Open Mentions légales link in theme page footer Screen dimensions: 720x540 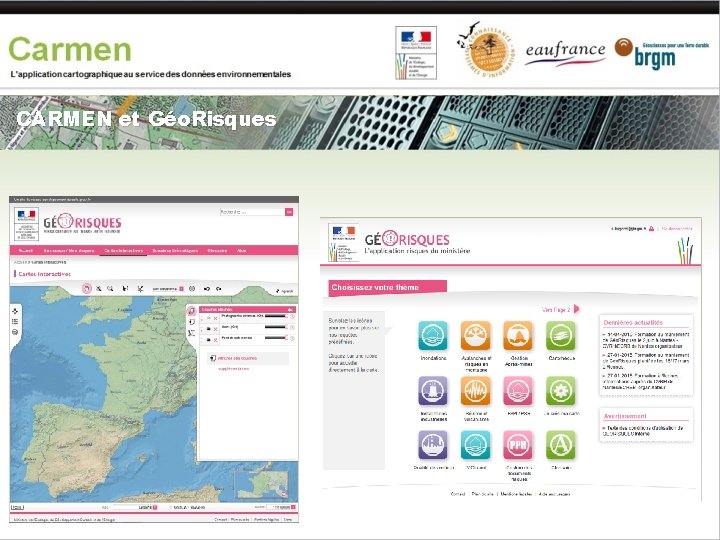click(516, 494)
